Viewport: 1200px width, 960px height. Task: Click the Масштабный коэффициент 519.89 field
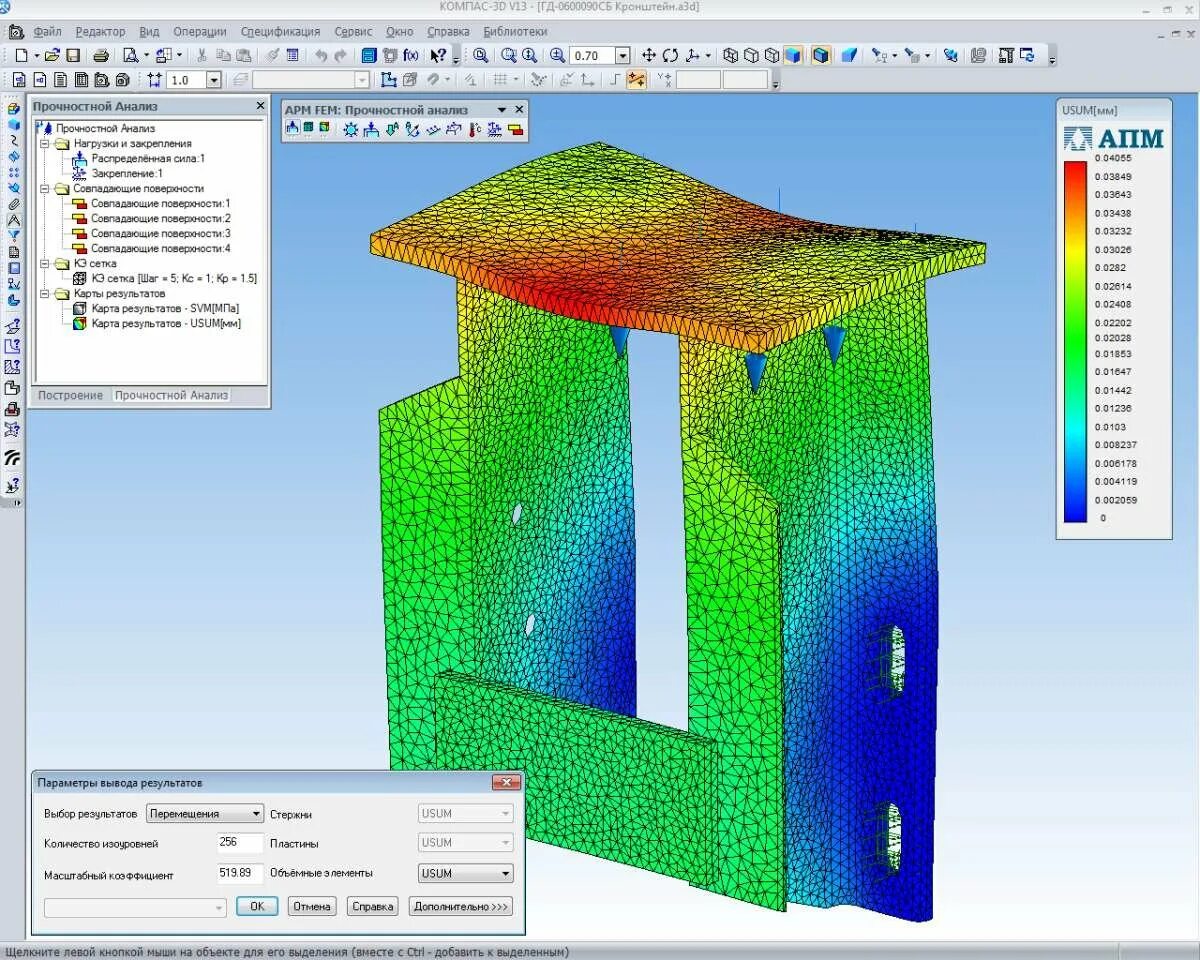240,873
